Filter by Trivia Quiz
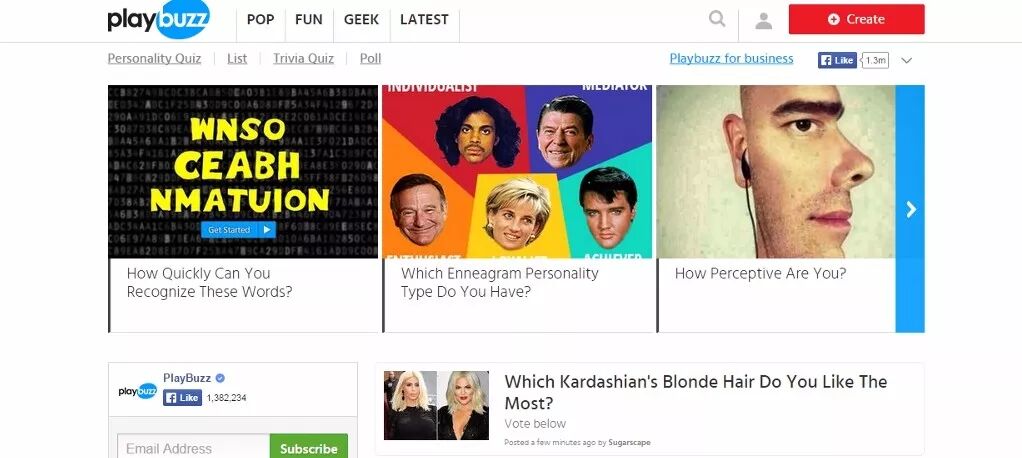1022x458 pixels. [303, 59]
